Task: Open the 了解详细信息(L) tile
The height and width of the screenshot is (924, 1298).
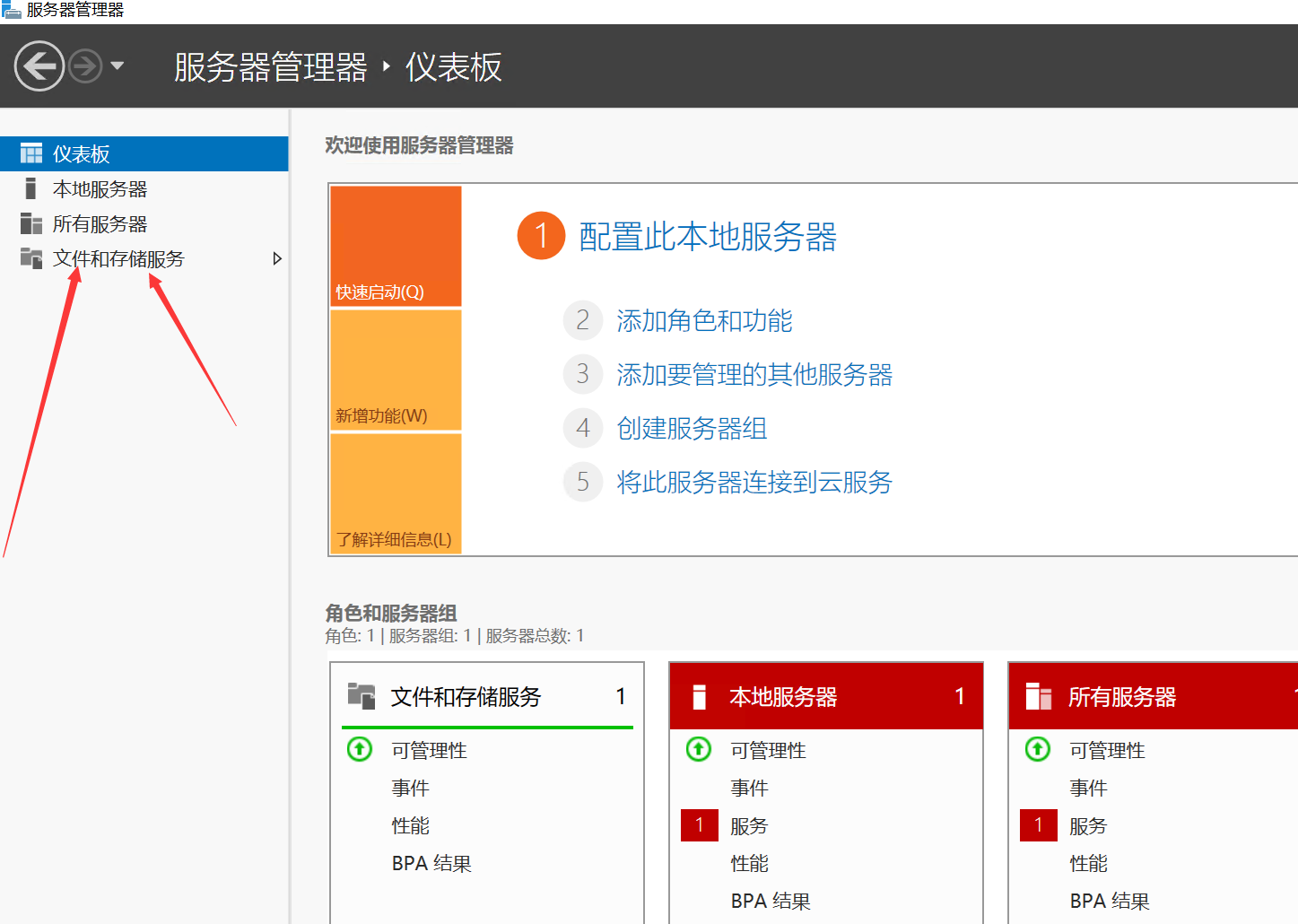Action: 396,493
